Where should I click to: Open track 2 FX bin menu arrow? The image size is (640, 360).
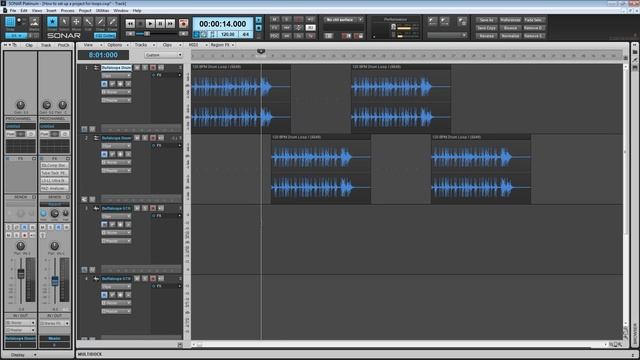click(179, 145)
